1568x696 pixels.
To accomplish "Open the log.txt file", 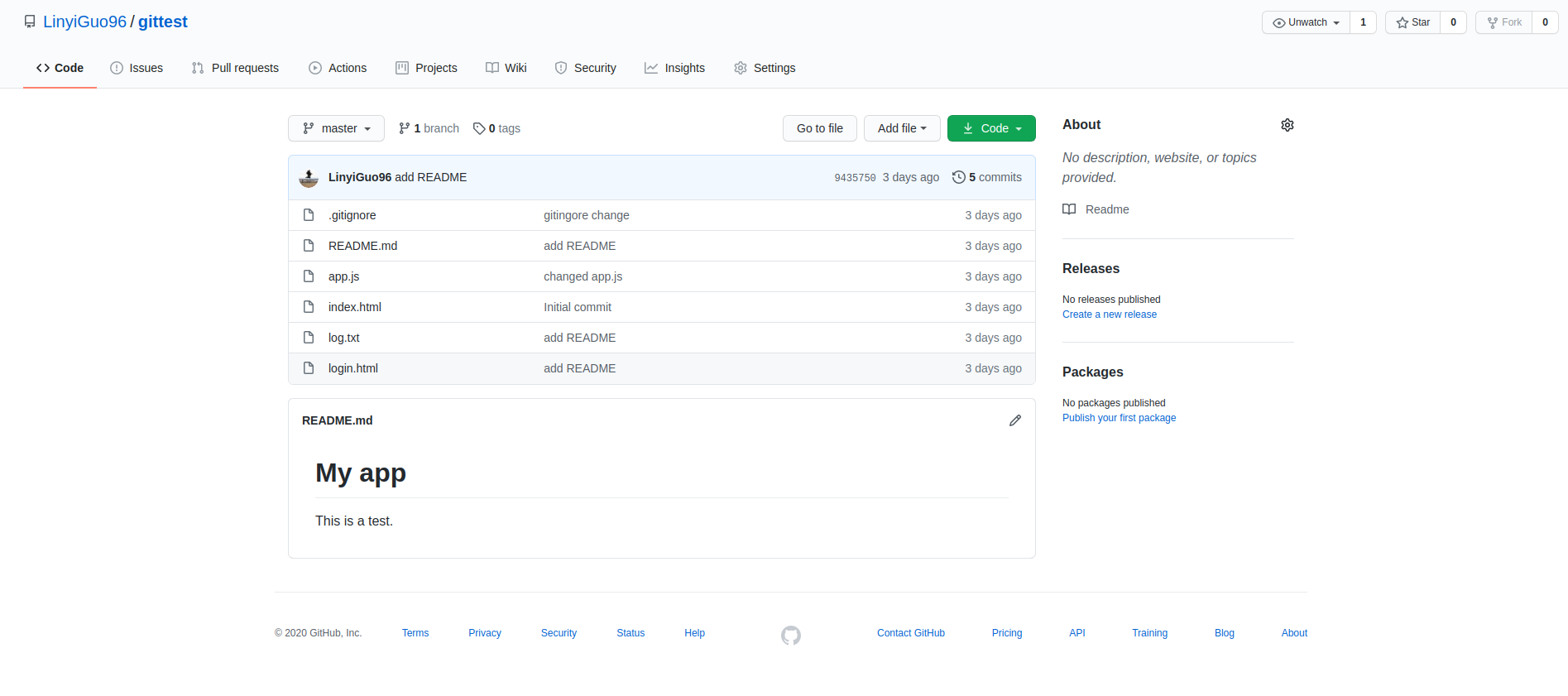I will click(x=344, y=338).
